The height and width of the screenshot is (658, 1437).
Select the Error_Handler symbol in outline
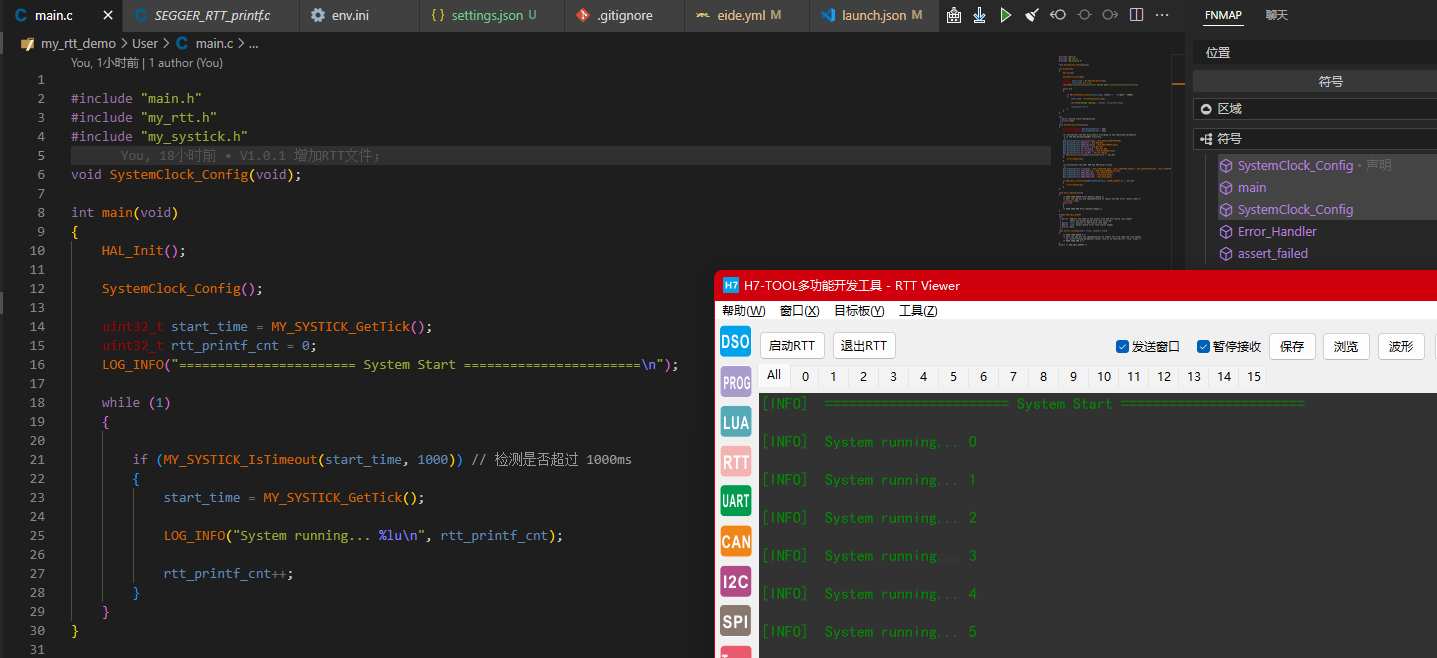[1276, 232]
